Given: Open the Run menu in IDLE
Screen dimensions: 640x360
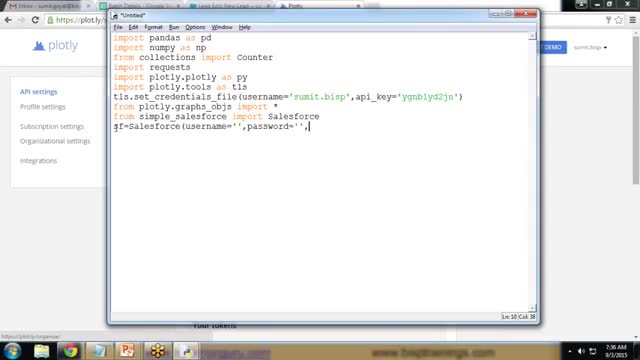Looking at the screenshot, I should click(174, 27).
